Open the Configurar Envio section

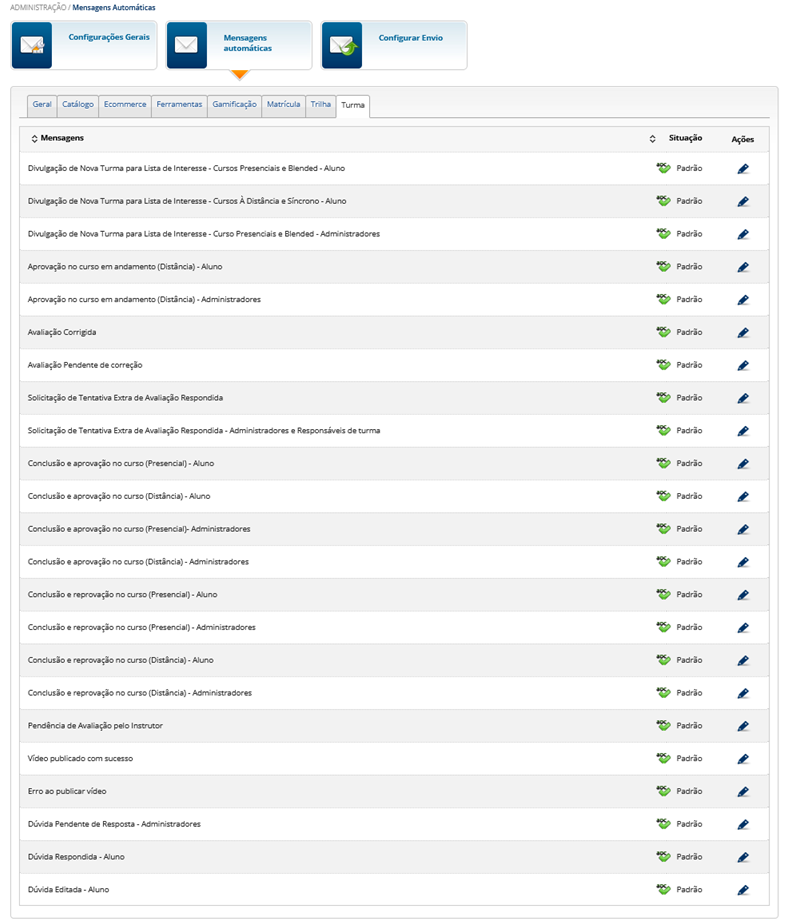410,38
